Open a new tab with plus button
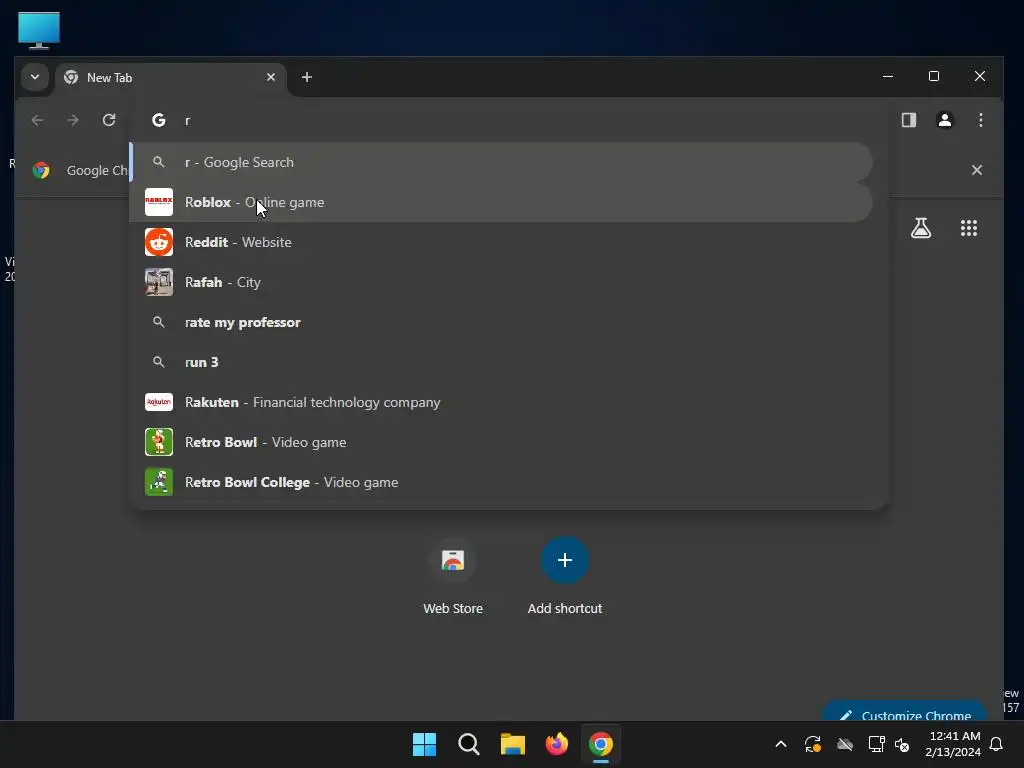The image size is (1024, 768). (306, 77)
